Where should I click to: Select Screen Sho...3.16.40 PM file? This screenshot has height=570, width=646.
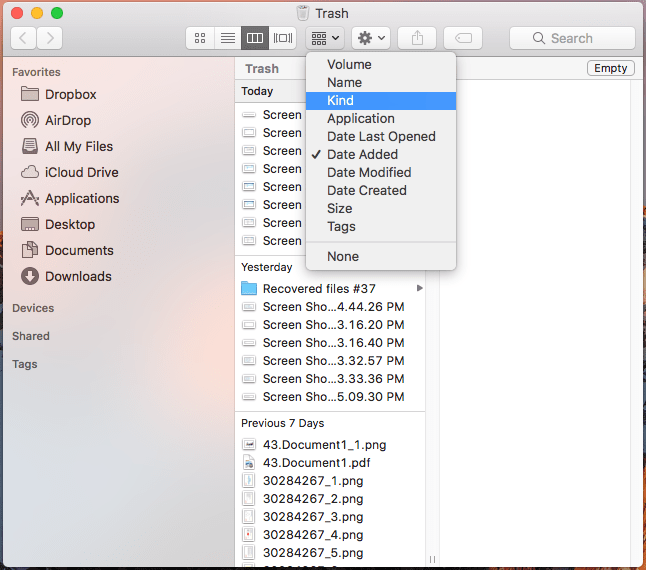pyautogui.click(x=332, y=343)
